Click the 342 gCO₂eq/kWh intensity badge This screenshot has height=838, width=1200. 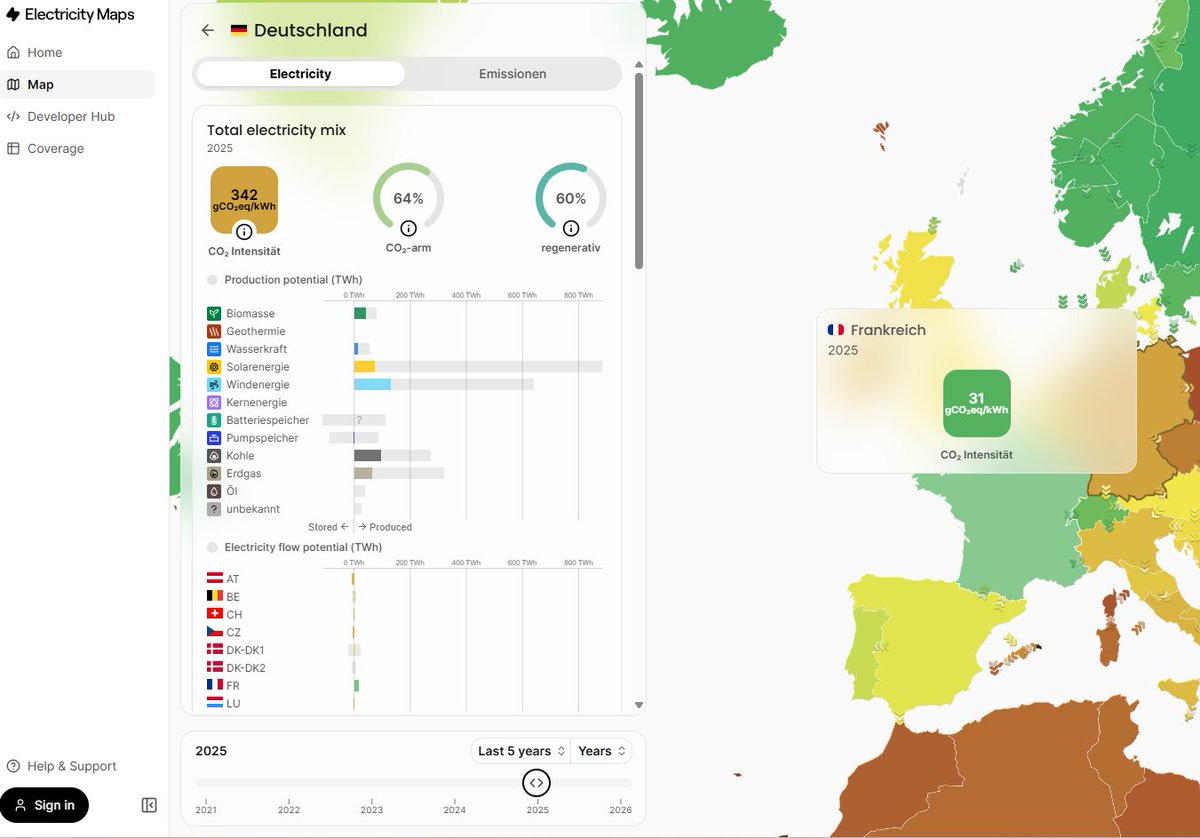(244, 200)
